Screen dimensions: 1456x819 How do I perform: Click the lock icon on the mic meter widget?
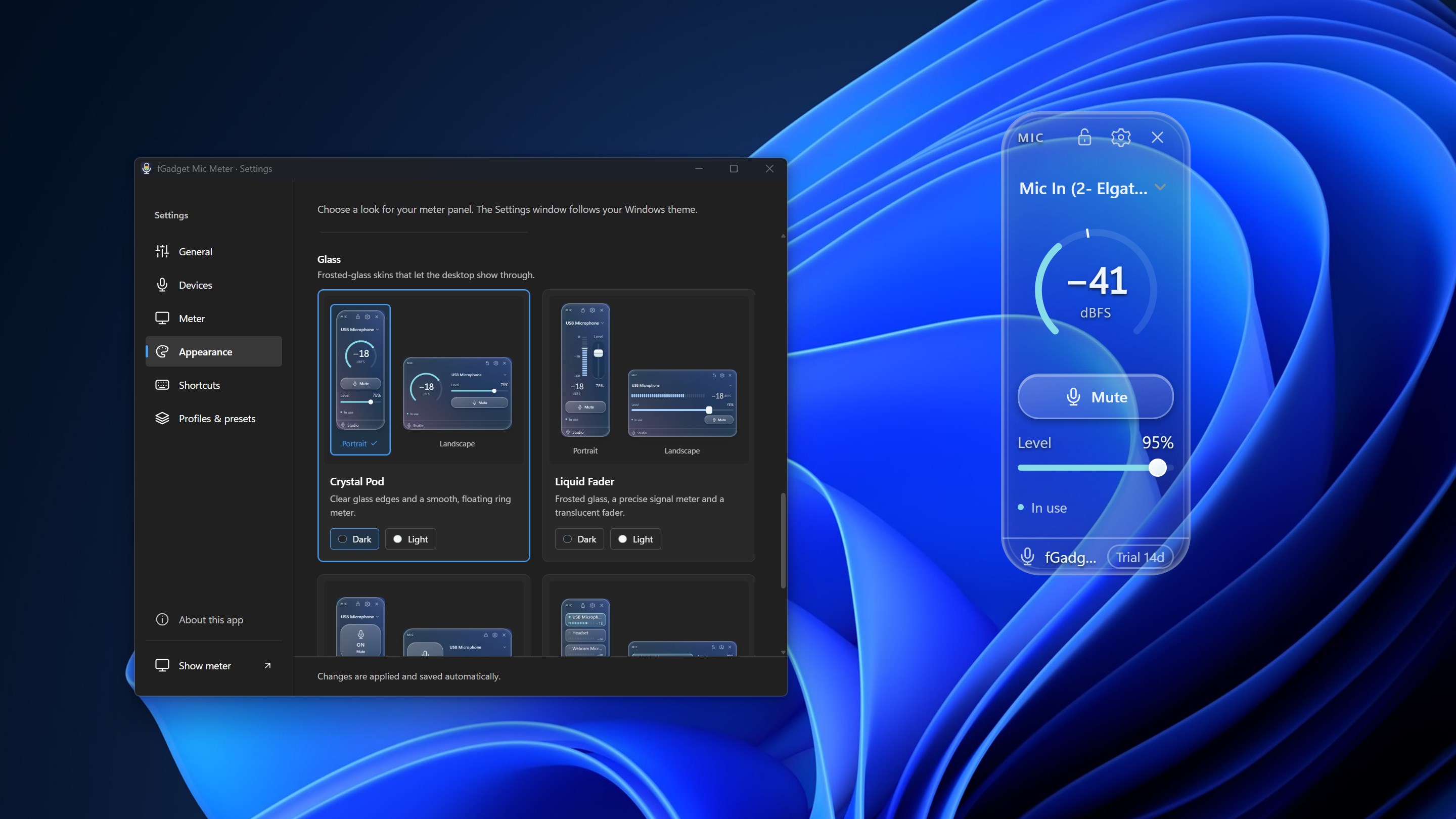click(x=1084, y=138)
